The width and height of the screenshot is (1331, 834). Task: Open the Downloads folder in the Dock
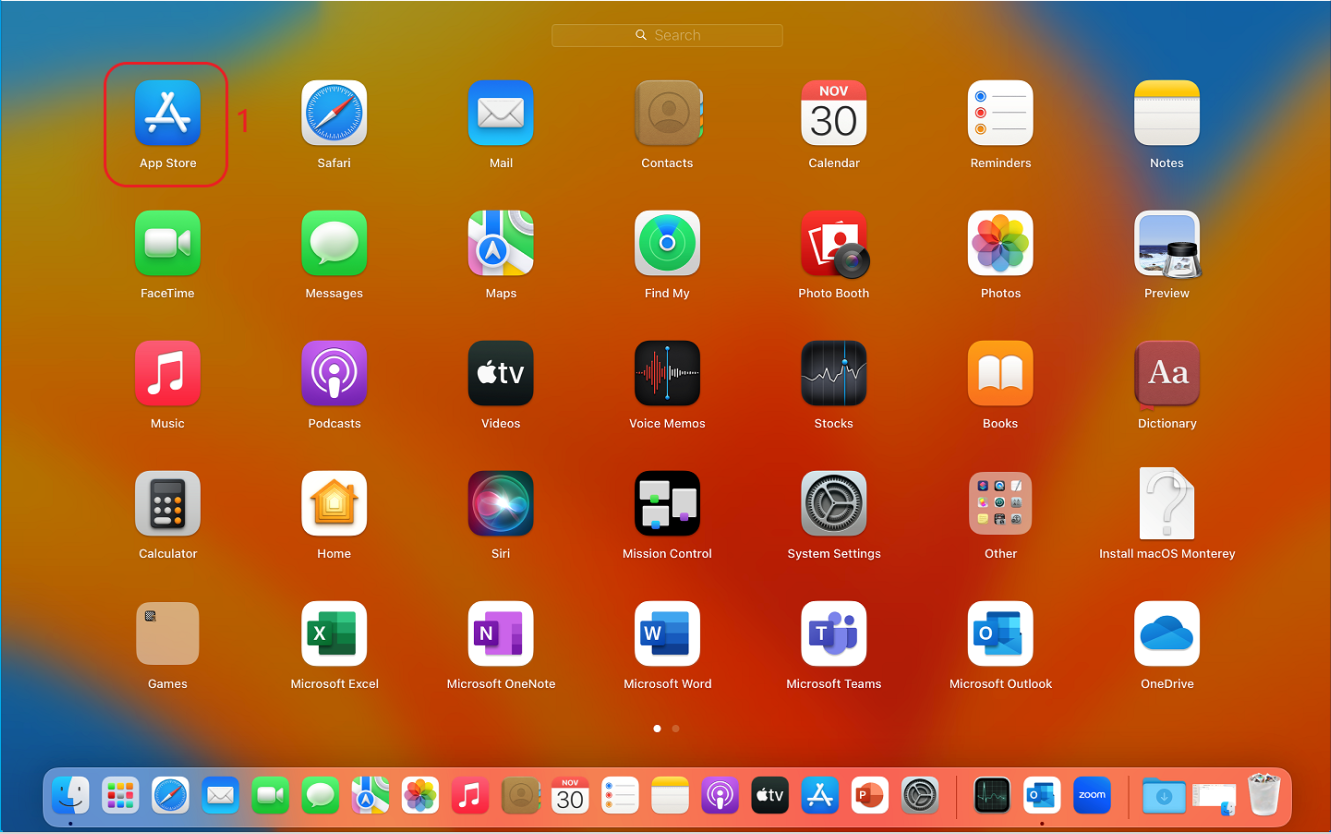point(1164,796)
